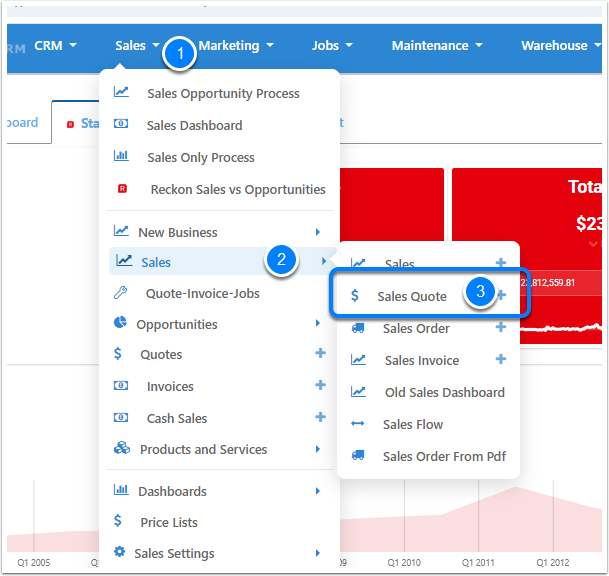This screenshot has width=609, height=576.
Task: Click the 'Q1 2010' axis label on the chart
Action: [x=404, y=562]
